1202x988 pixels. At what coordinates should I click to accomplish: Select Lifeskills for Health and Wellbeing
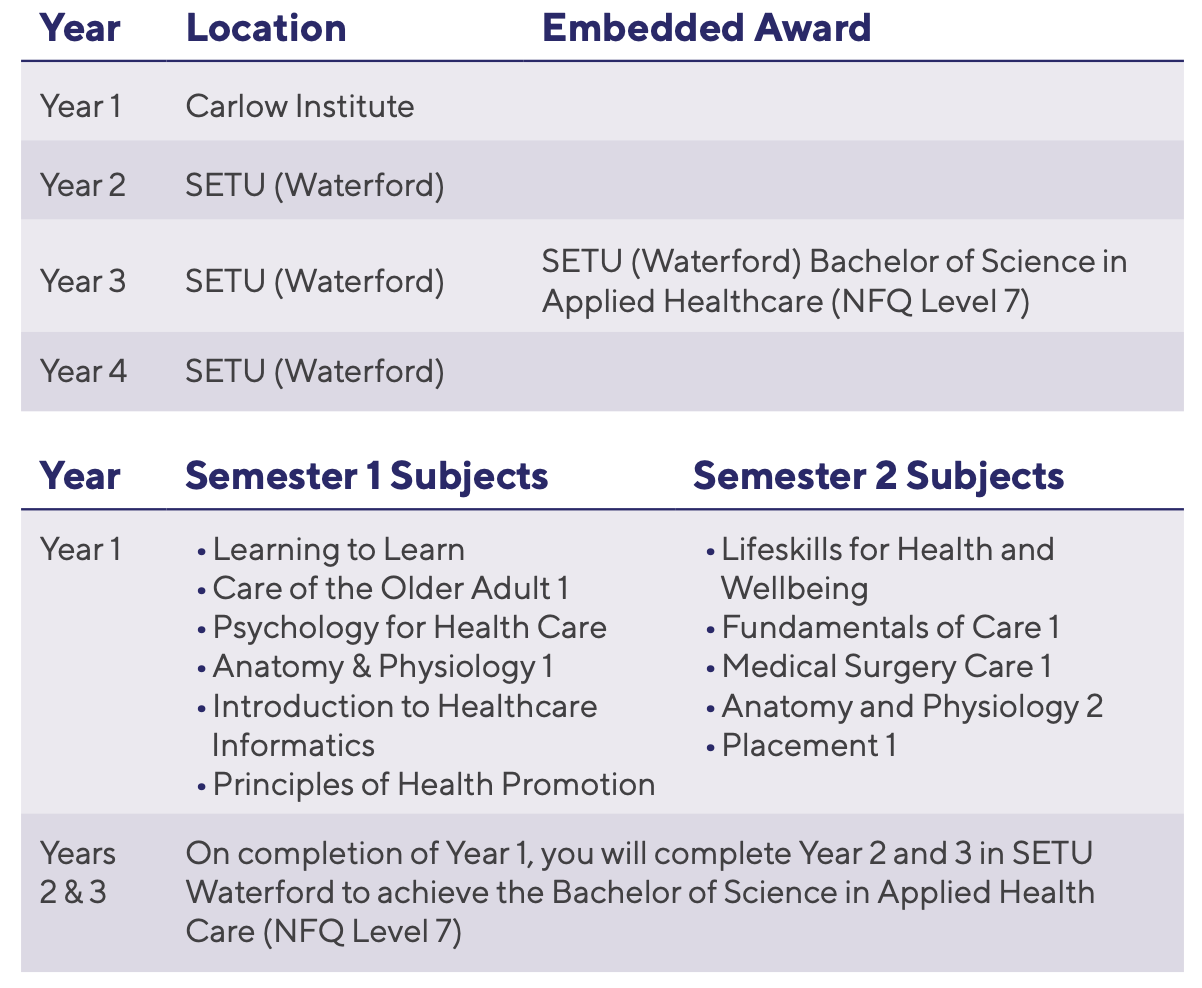(x=886, y=568)
